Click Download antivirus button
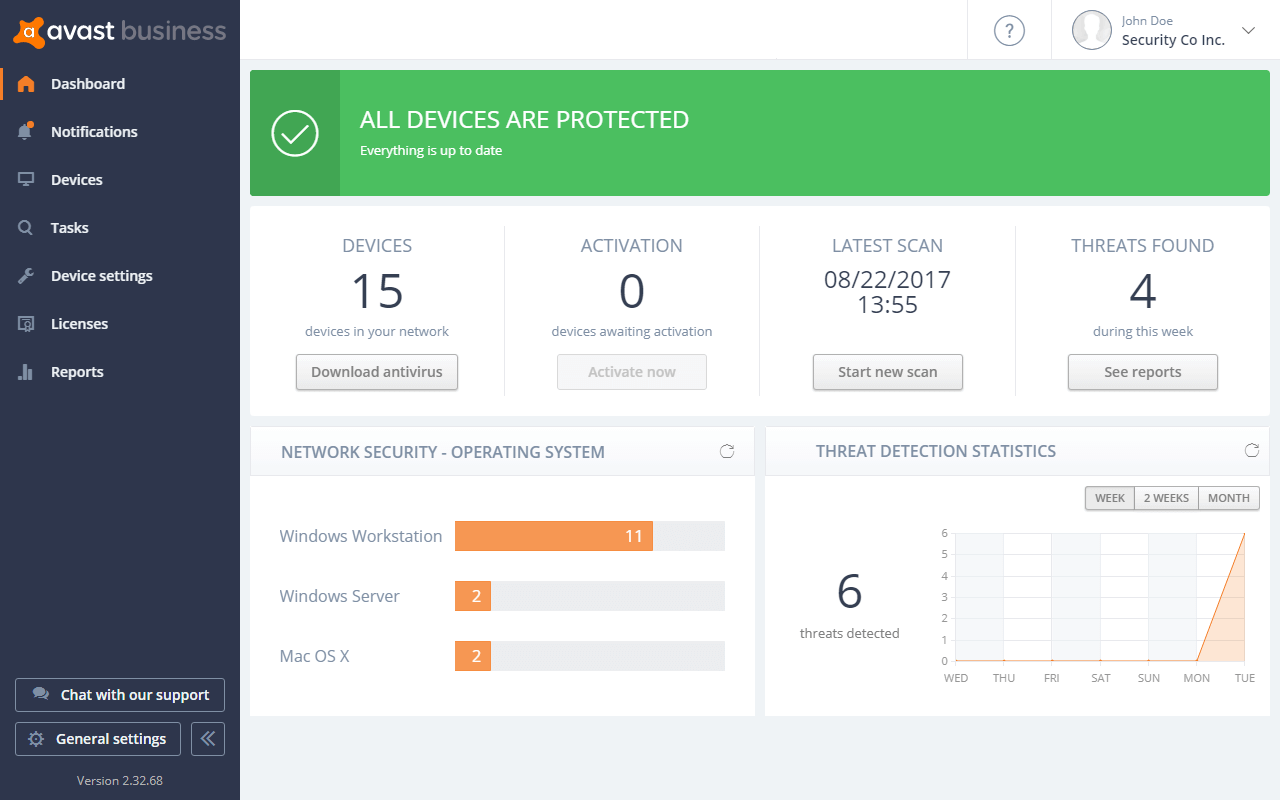This screenshot has height=800, width=1280. pyautogui.click(x=376, y=371)
